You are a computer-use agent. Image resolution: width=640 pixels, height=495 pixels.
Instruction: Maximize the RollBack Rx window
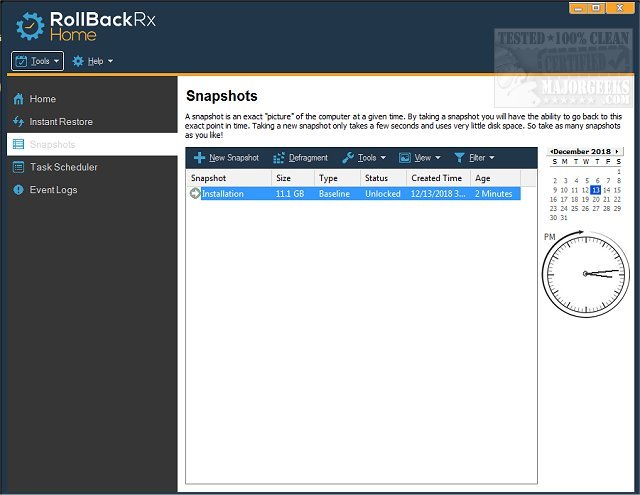coord(596,8)
